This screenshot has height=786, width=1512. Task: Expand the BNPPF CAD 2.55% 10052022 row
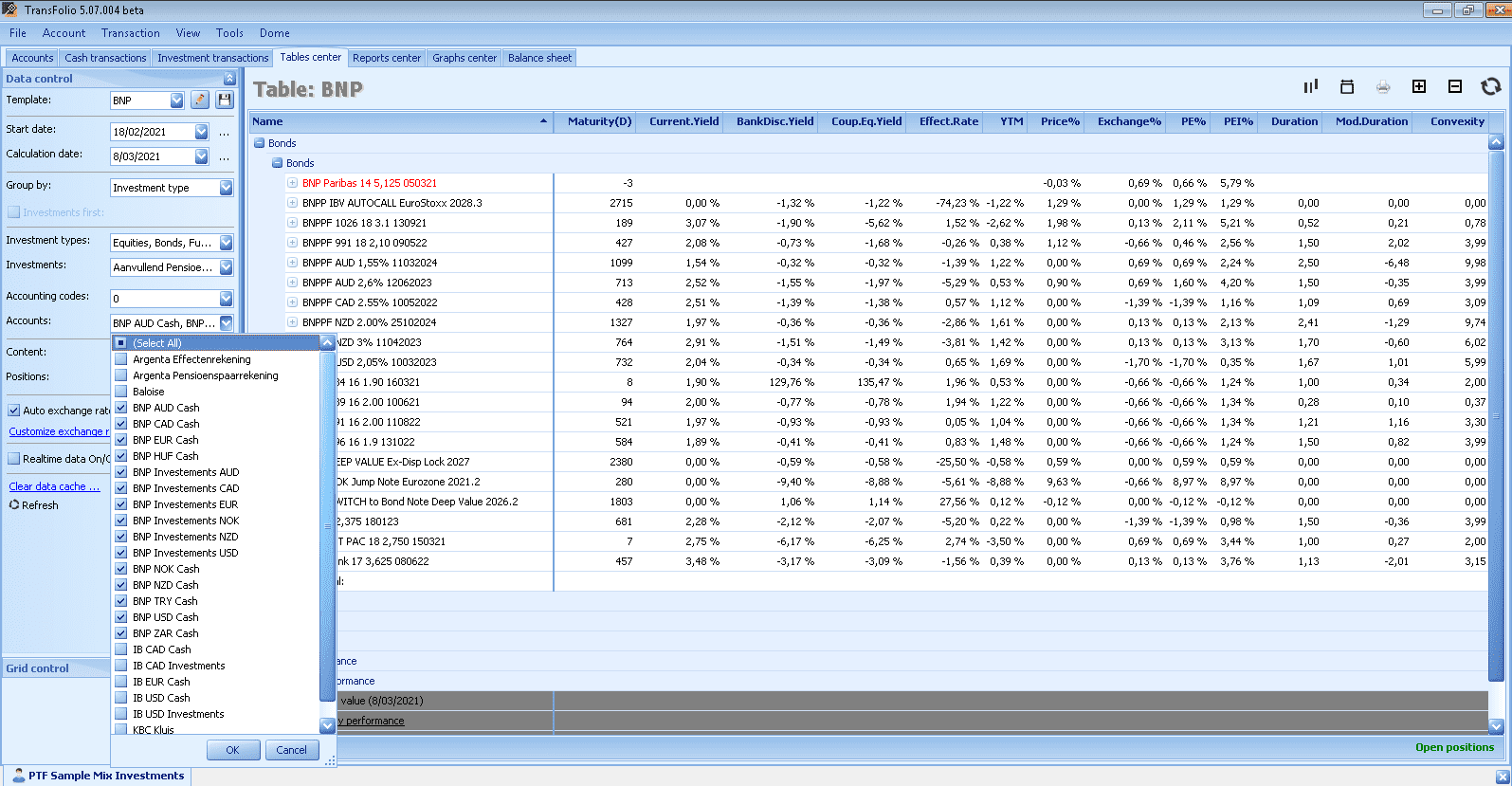pos(293,302)
